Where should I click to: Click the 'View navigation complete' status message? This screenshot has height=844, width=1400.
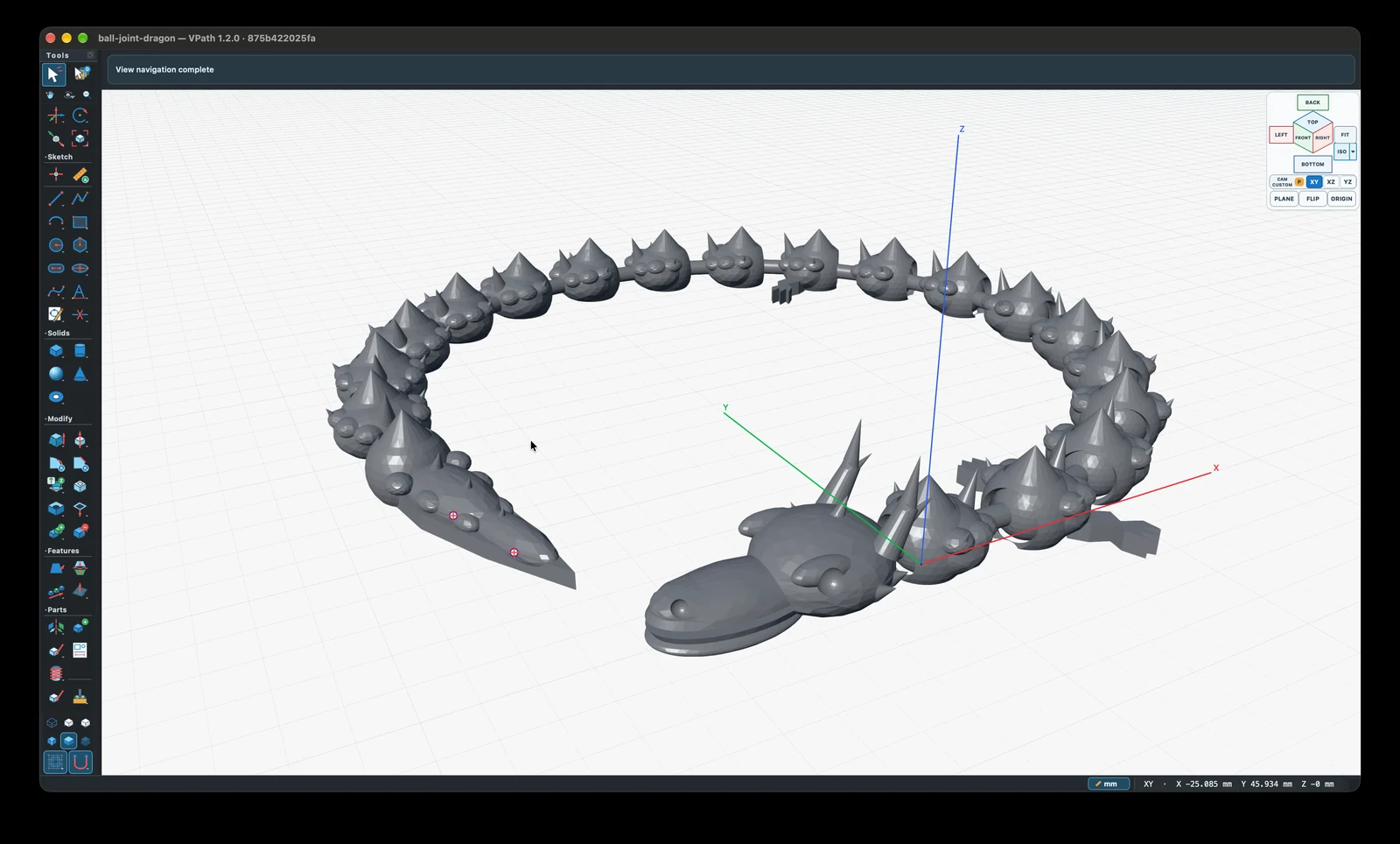coord(164,69)
